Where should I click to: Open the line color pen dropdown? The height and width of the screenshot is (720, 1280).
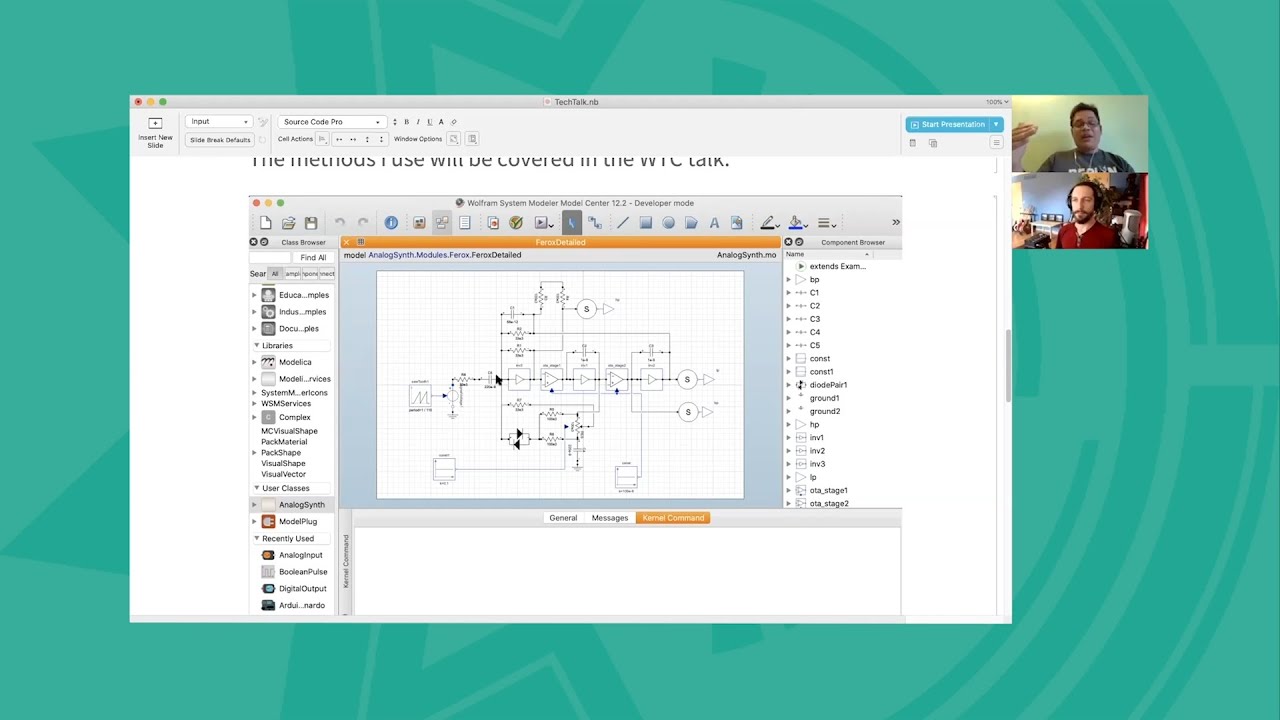(x=770, y=223)
